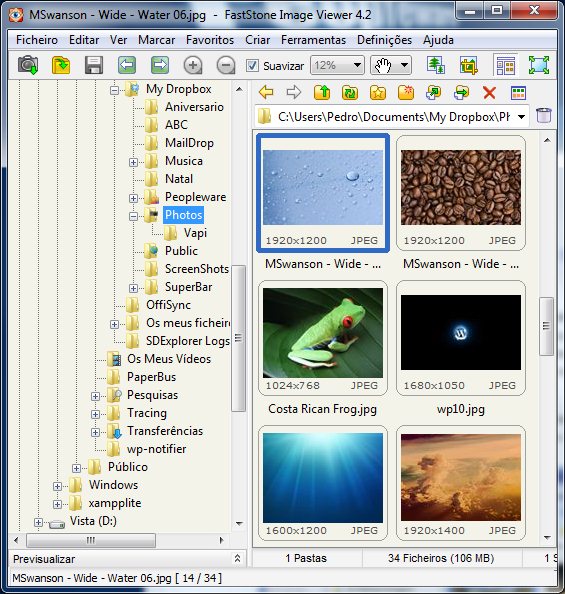565x594 pixels.
Task: Delete selected file with the red X icon
Action: (x=489, y=92)
